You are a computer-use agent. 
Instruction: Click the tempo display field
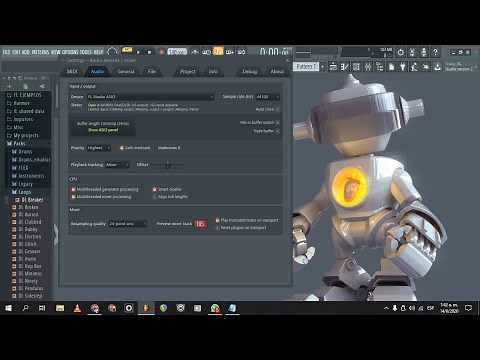pyautogui.click(x=177, y=52)
